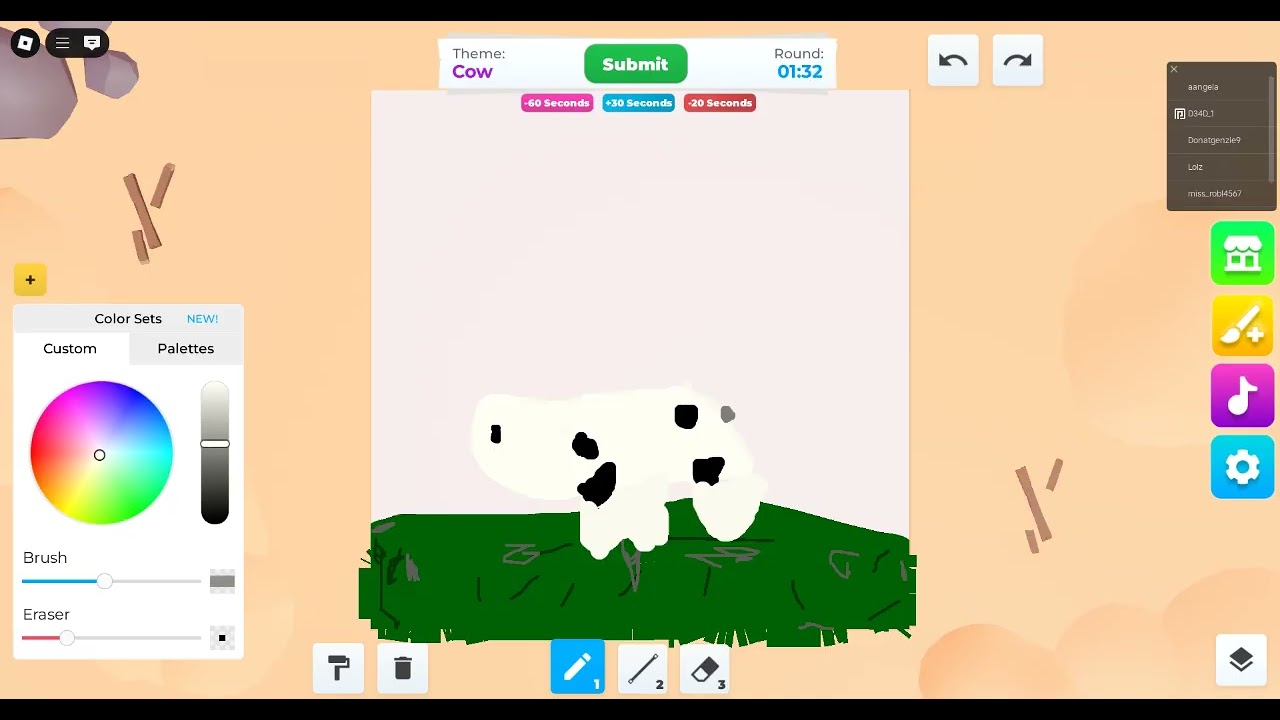Select the eraser tool
Image resolution: width=1280 pixels, height=720 pixels.
[705, 668]
